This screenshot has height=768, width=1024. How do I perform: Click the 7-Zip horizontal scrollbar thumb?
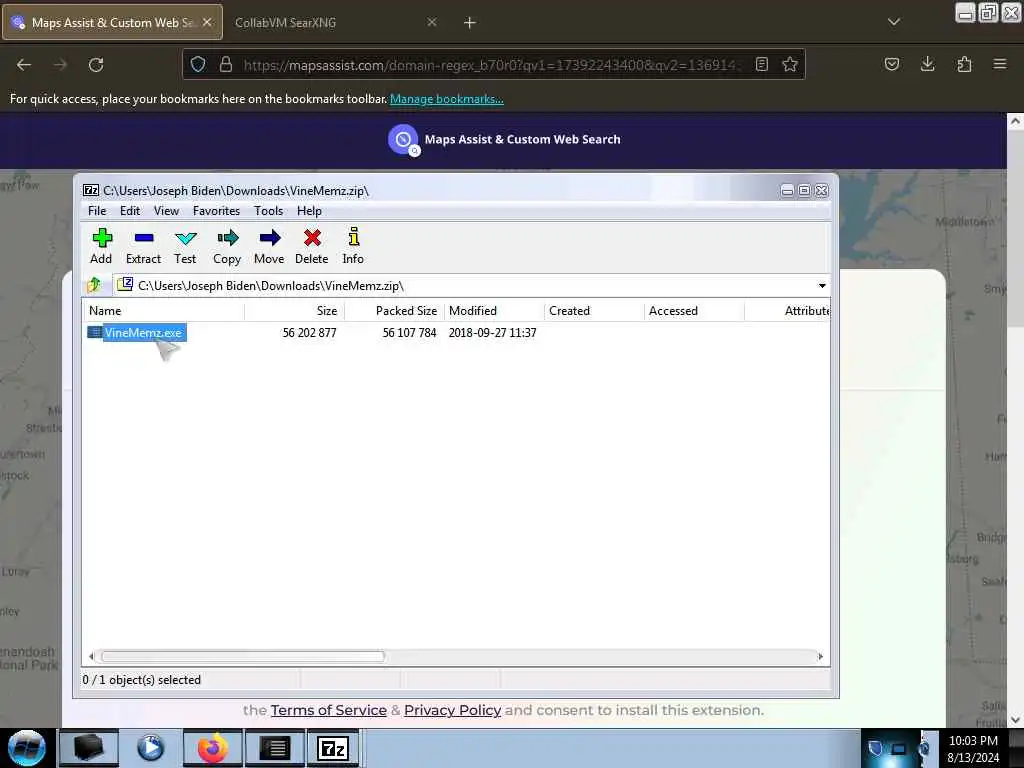(242, 656)
